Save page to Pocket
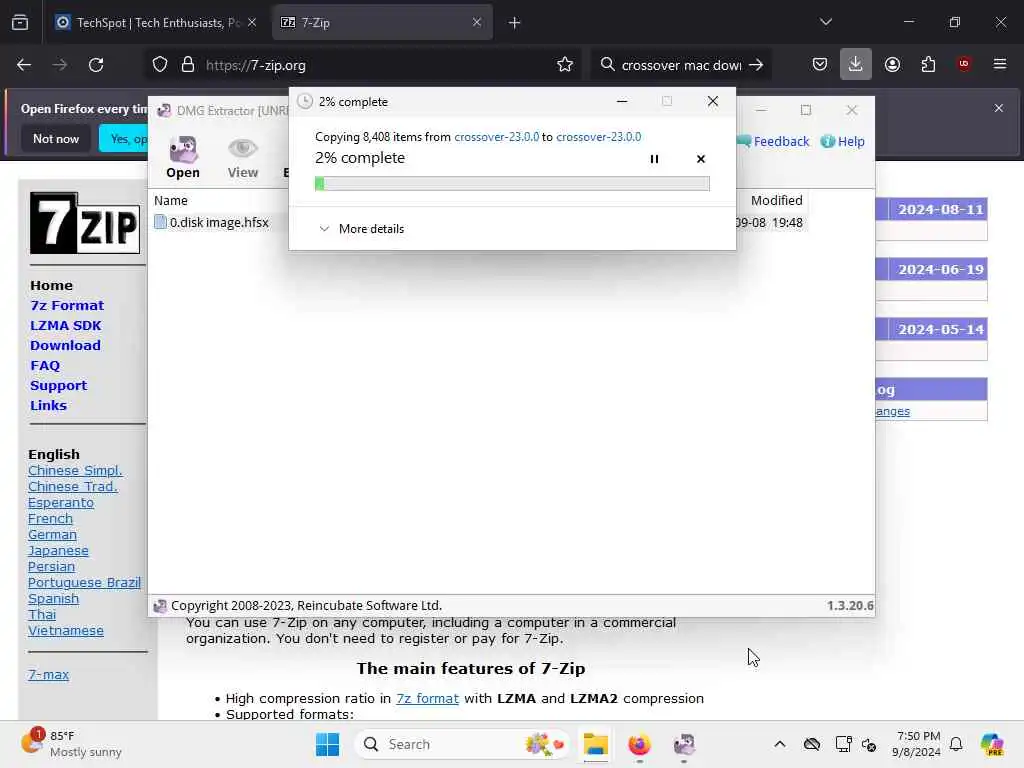 point(820,65)
